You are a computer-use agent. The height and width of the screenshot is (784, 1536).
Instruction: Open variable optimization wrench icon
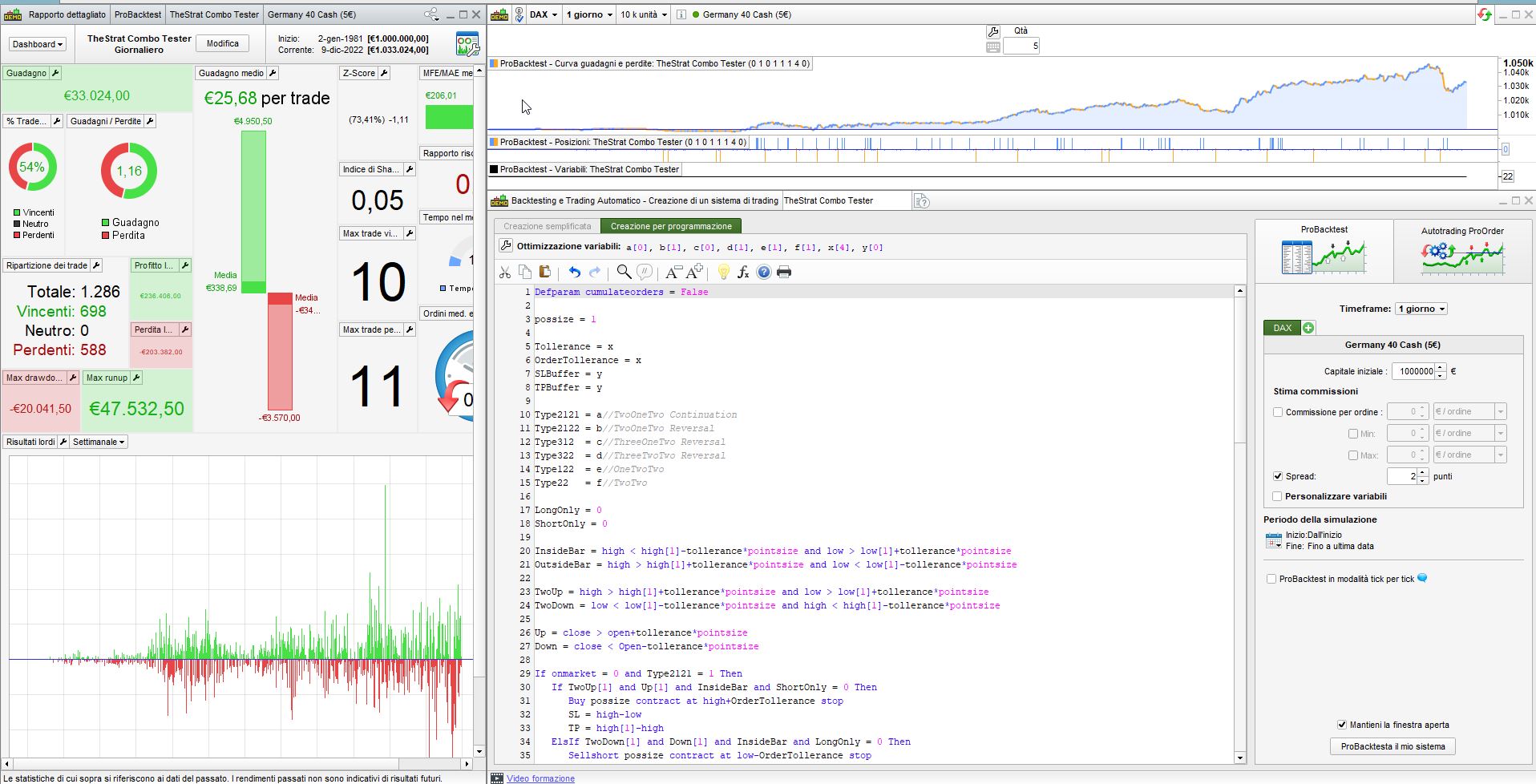pyautogui.click(x=505, y=246)
